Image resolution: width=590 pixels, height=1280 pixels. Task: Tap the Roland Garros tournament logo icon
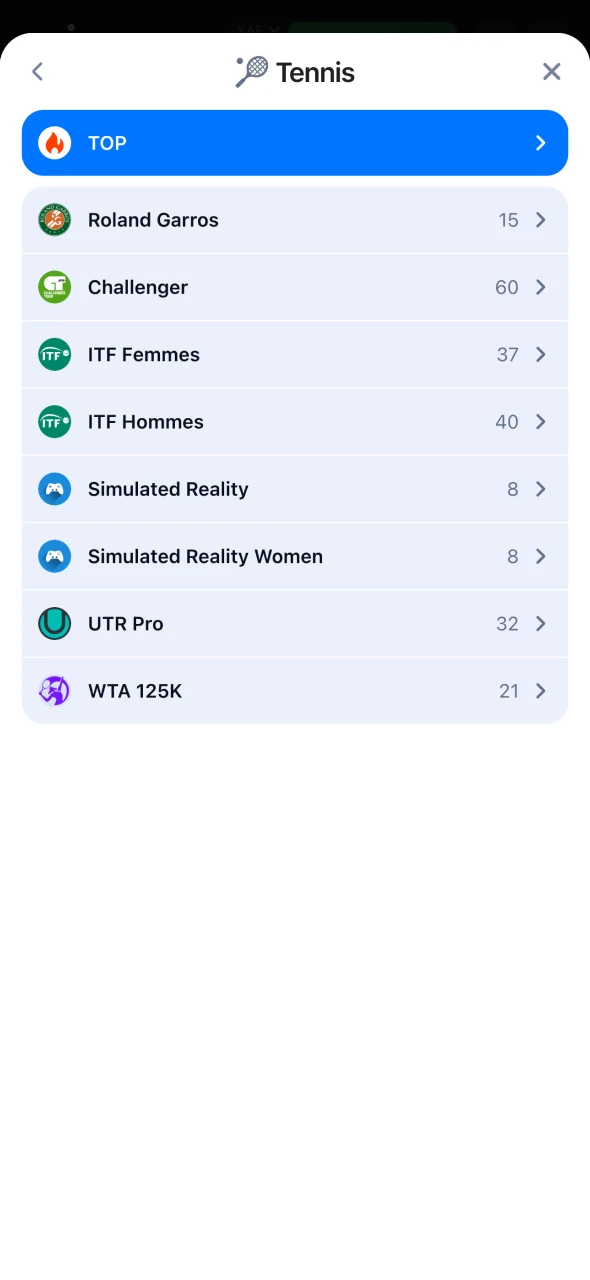pyautogui.click(x=55, y=220)
